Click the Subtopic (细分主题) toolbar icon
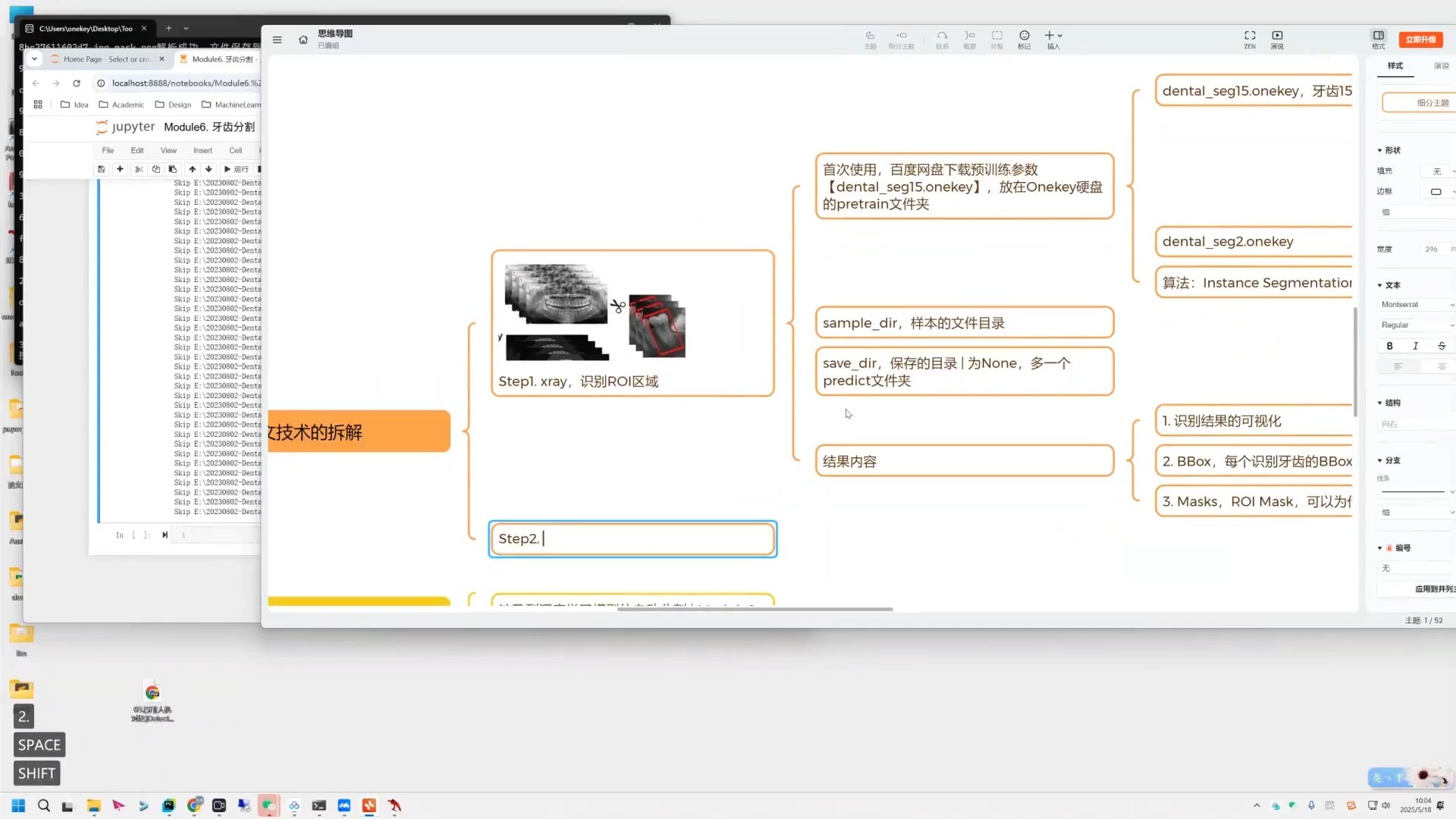The image size is (1456, 819). click(x=901, y=39)
